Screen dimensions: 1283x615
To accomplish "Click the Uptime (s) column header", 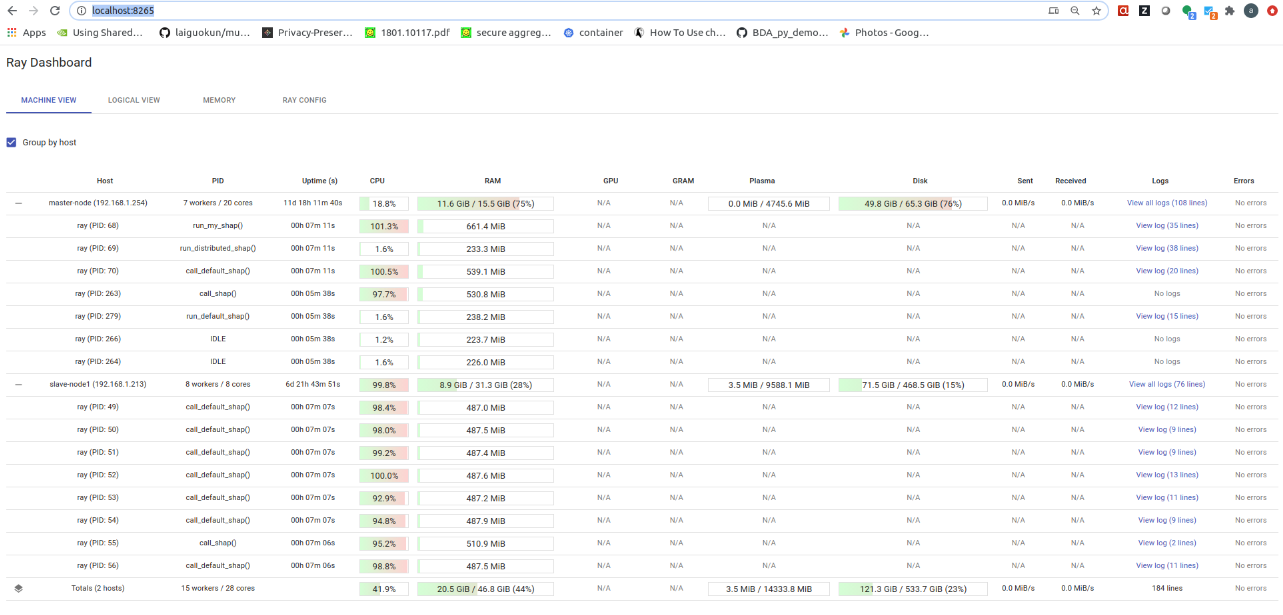I will tap(320, 181).
